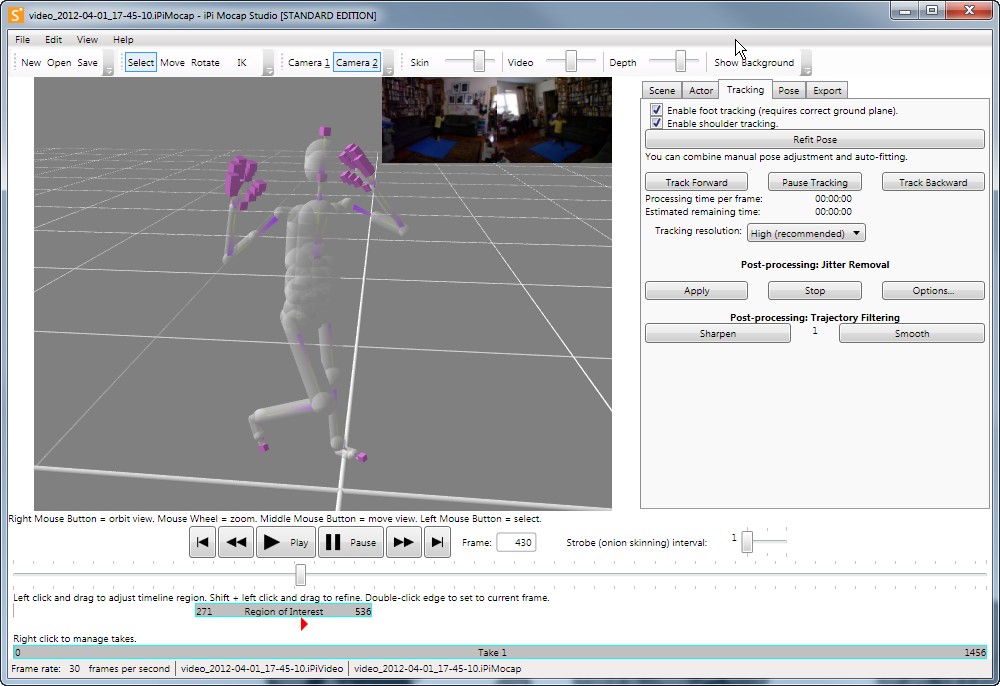Click the camera video preview thumbnail
This screenshot has height=686, width=1000.
tap(496, 120)
